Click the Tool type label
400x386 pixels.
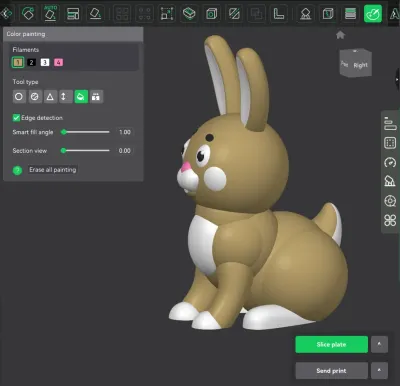25,82
